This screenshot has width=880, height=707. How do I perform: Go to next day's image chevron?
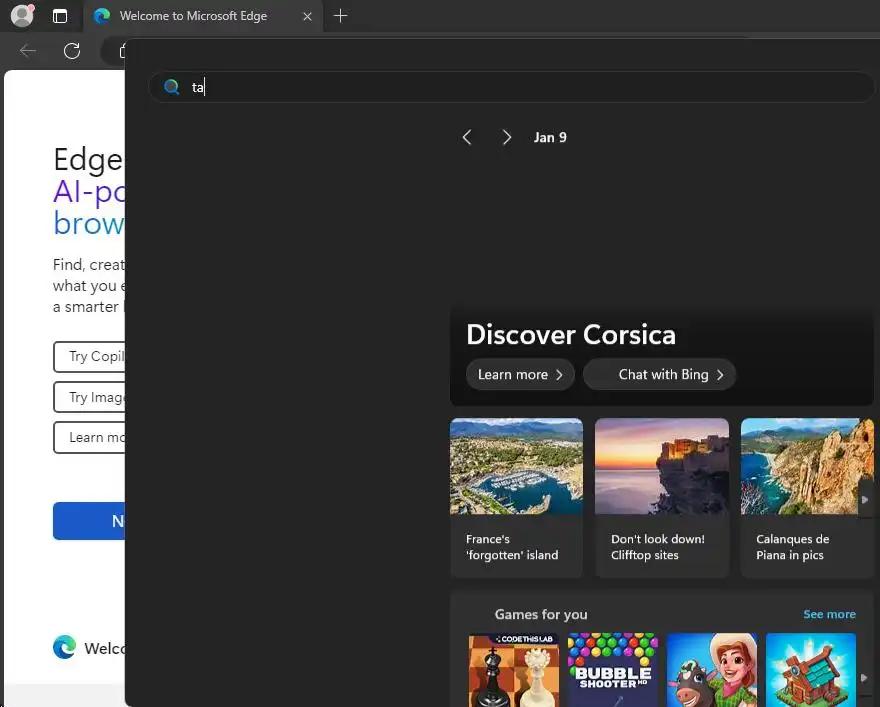(x=506, y=137)
